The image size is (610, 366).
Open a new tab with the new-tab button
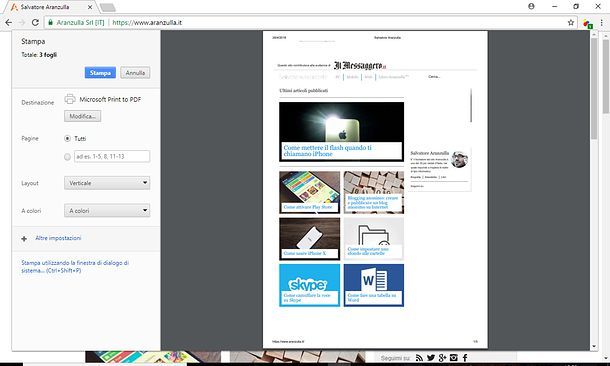(107, 7)
